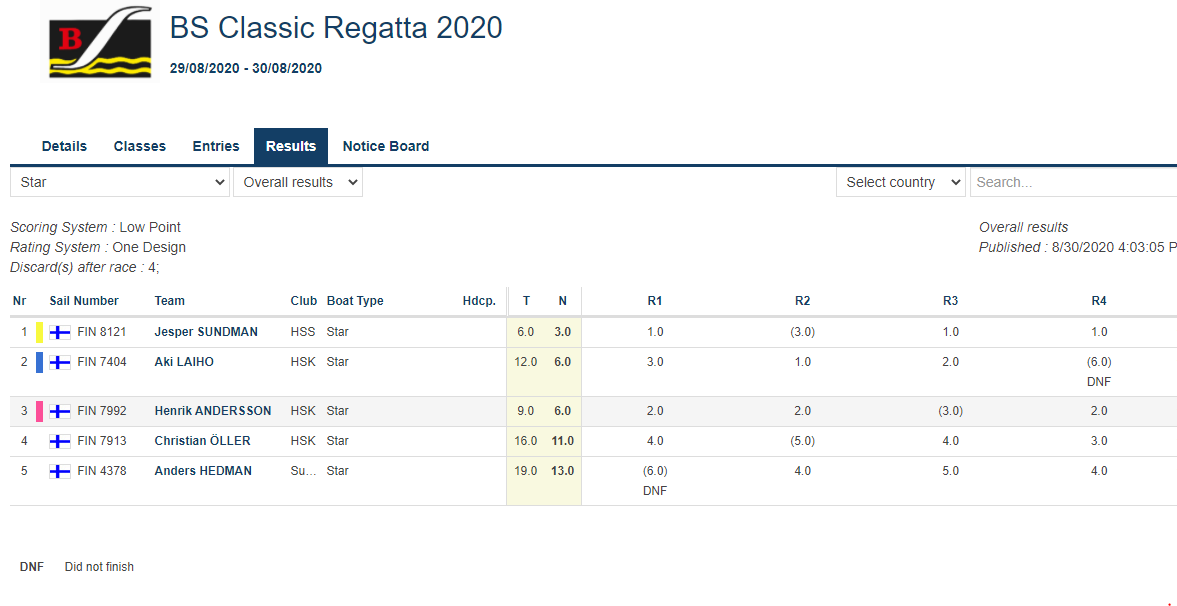The image size is (1177, 606).
Task: Click yellow marker for Jesper Sundman
Action: pos(40,332)
